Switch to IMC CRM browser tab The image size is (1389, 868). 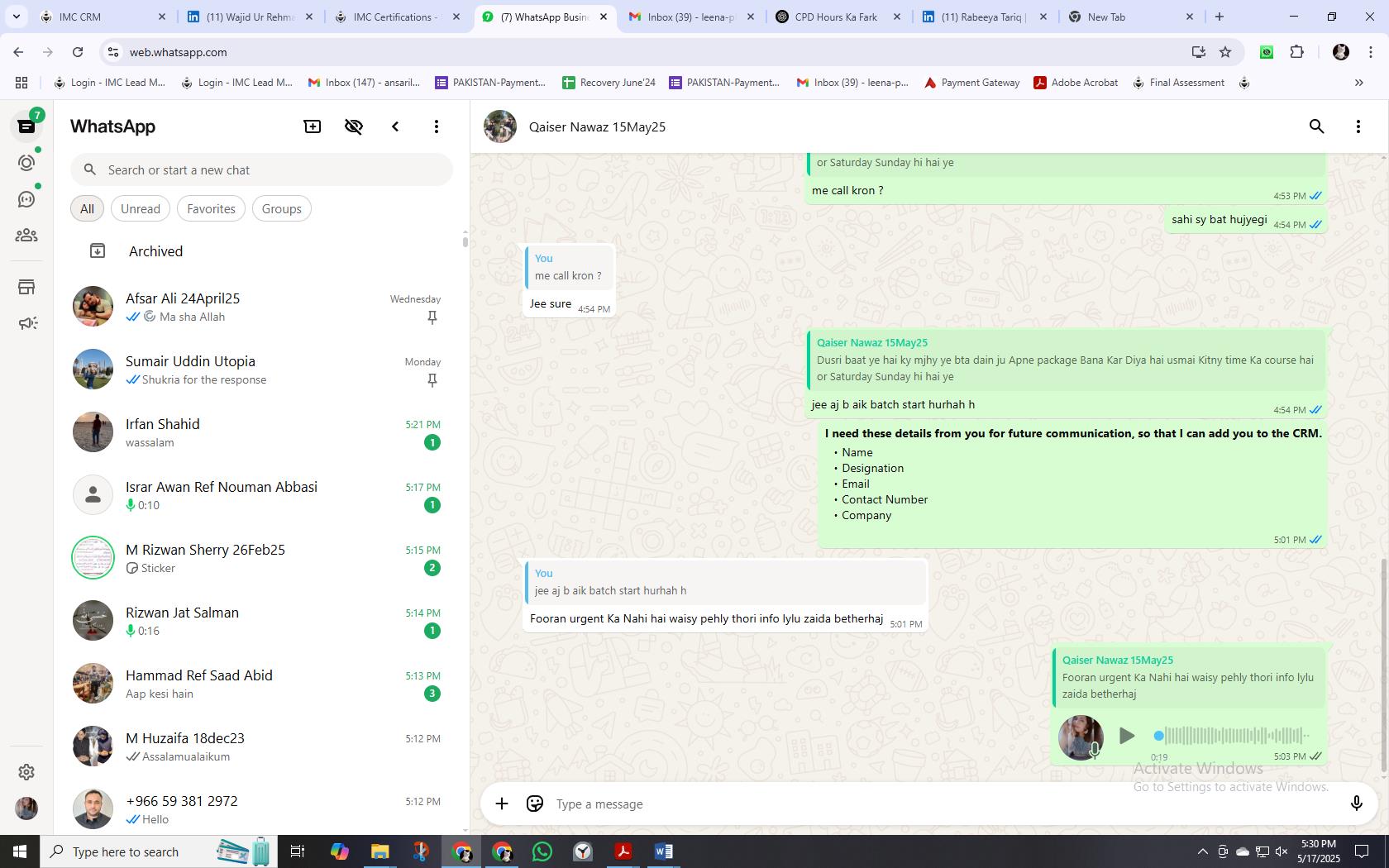[x=104, y=17]
